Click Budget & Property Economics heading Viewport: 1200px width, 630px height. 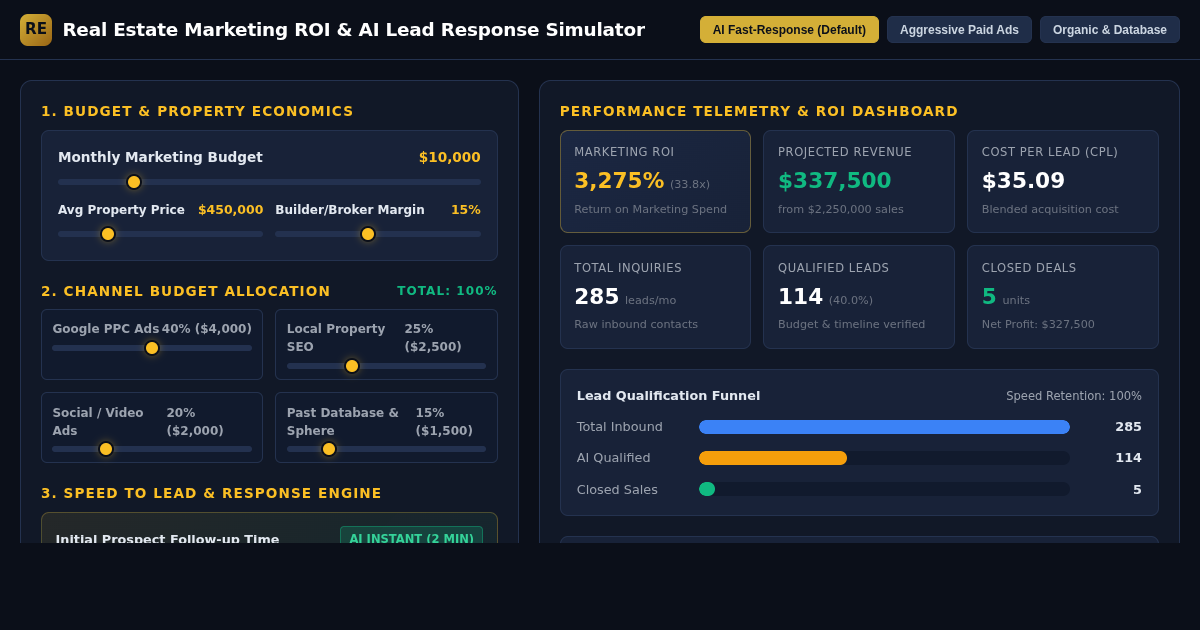tap(197, 111)
